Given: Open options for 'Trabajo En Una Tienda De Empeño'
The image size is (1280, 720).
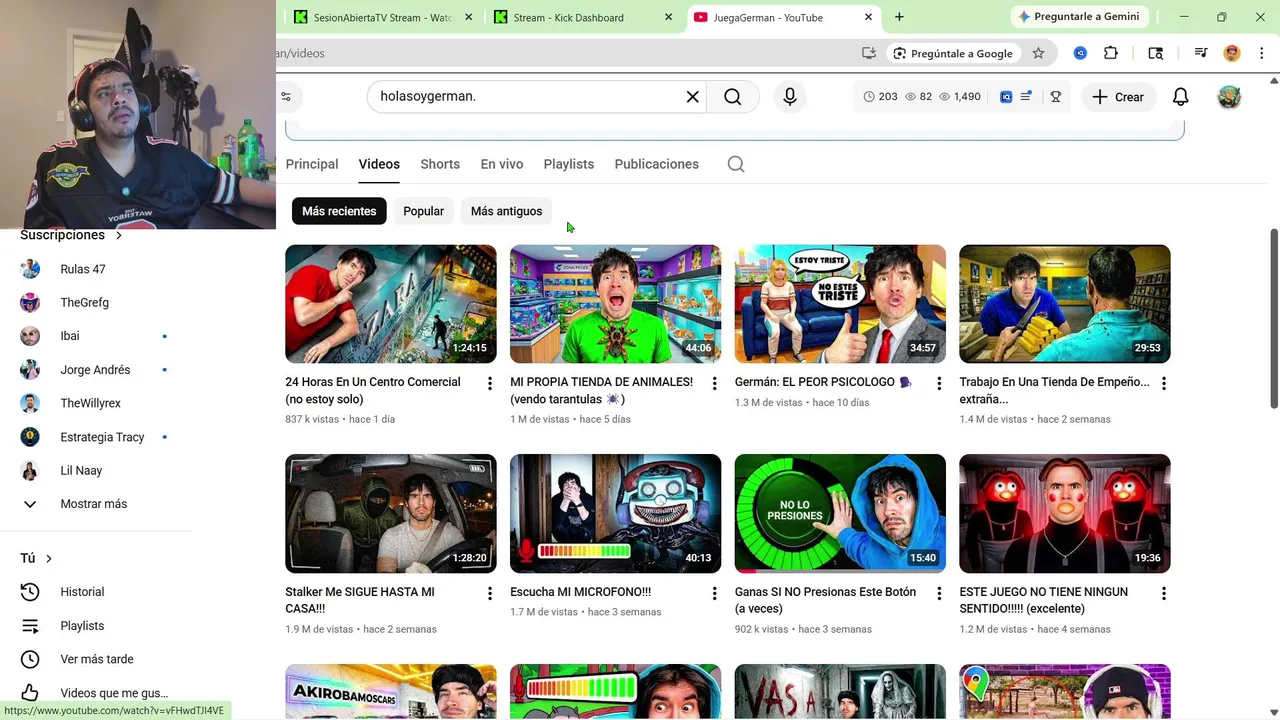Looking at the screenshot, I should click(1163, 383).
